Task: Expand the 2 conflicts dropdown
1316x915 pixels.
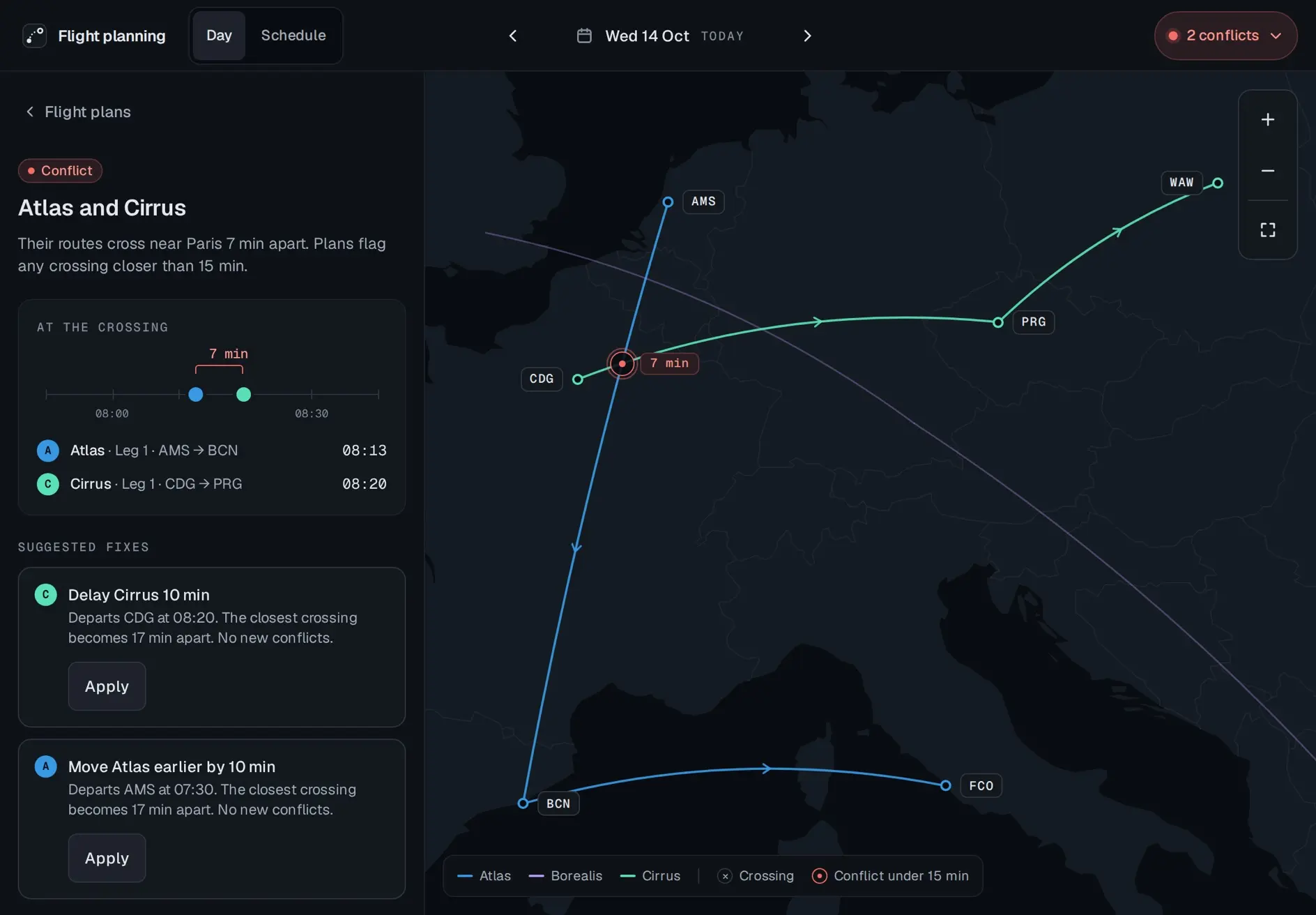Action: click(x=1225, y=36)
